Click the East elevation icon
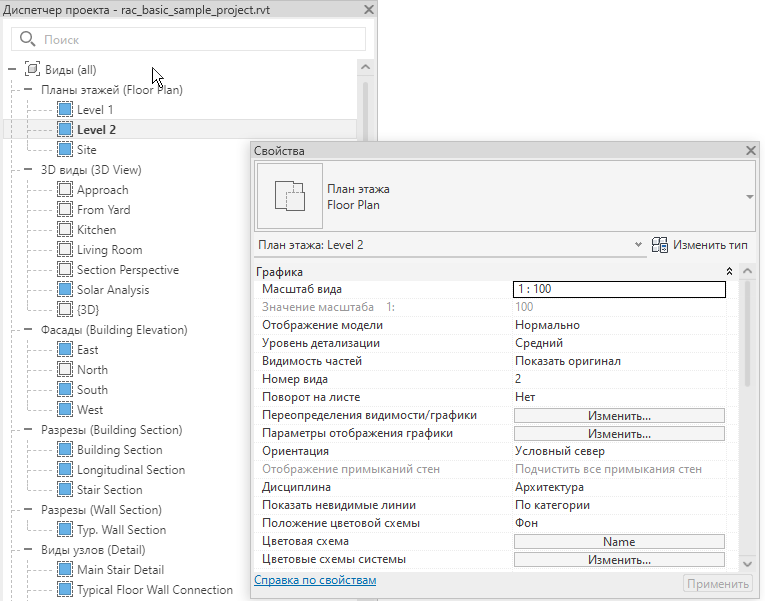 [65, 349]
